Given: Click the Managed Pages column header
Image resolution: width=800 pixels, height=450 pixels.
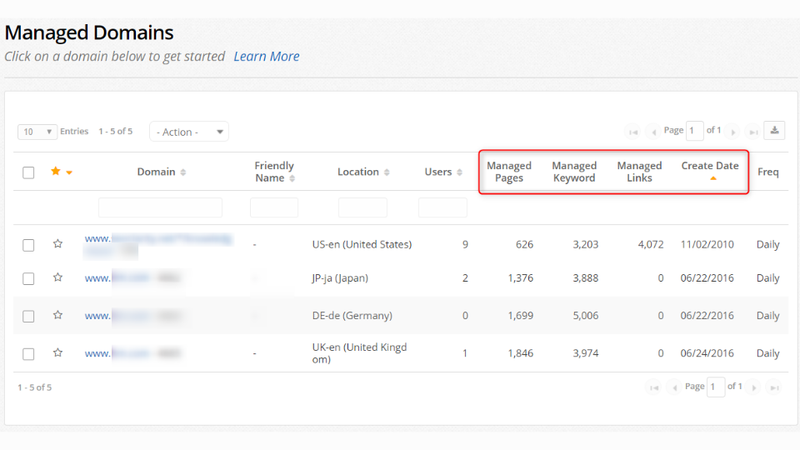Looking at the screenshot, I should pyautogui.click(x=509, y=172).
